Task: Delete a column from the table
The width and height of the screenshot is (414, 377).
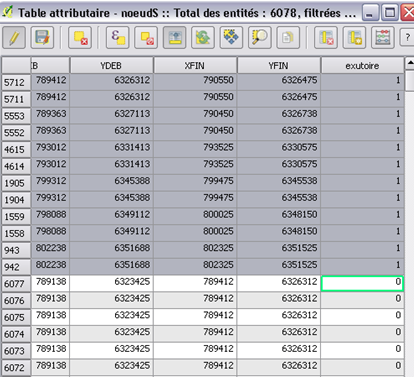Action: tap(326, 37)
